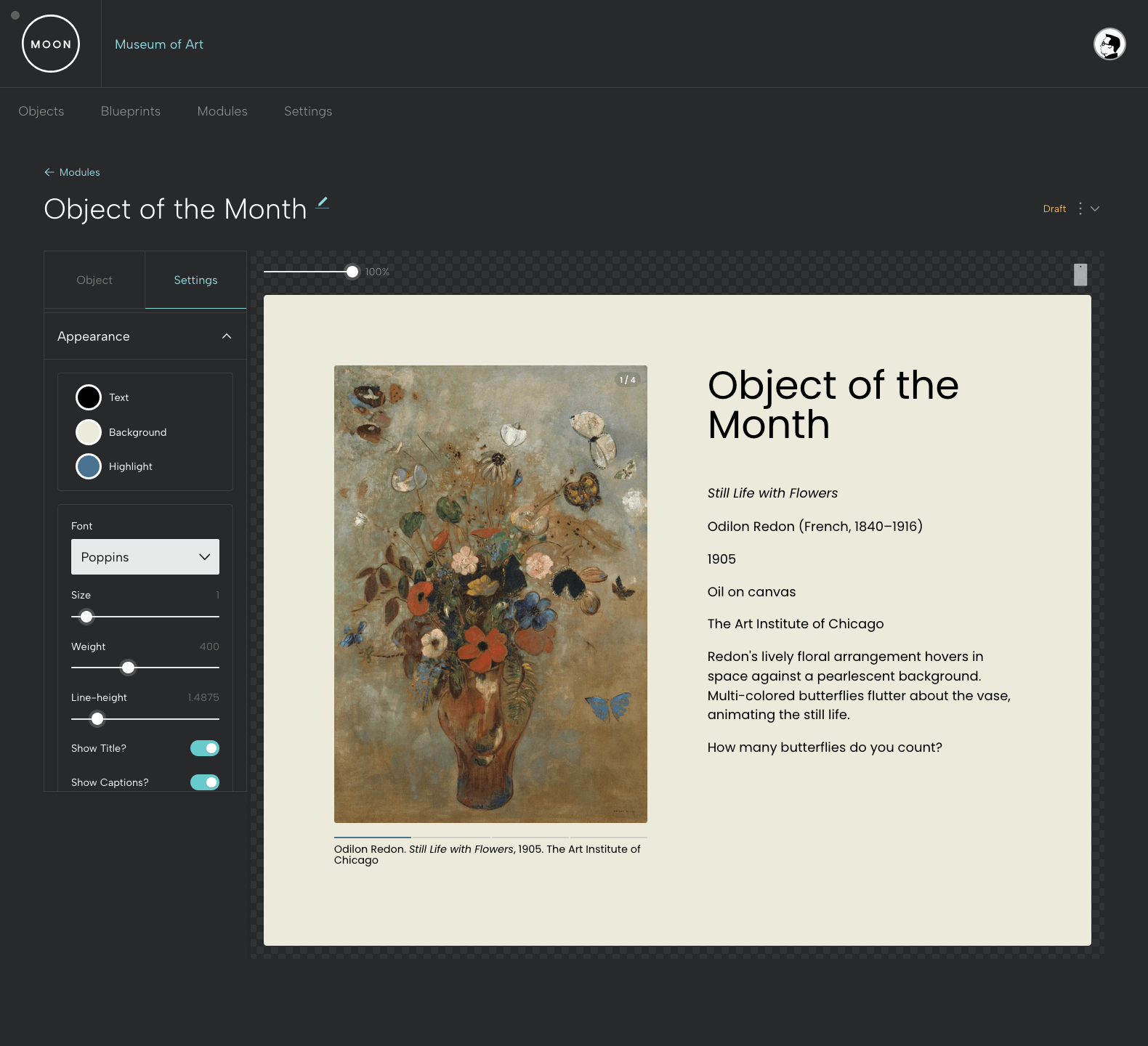1148x1046 pixels.
Task: Pick the blue Highlight color swatch
Action: coord(89,466)
